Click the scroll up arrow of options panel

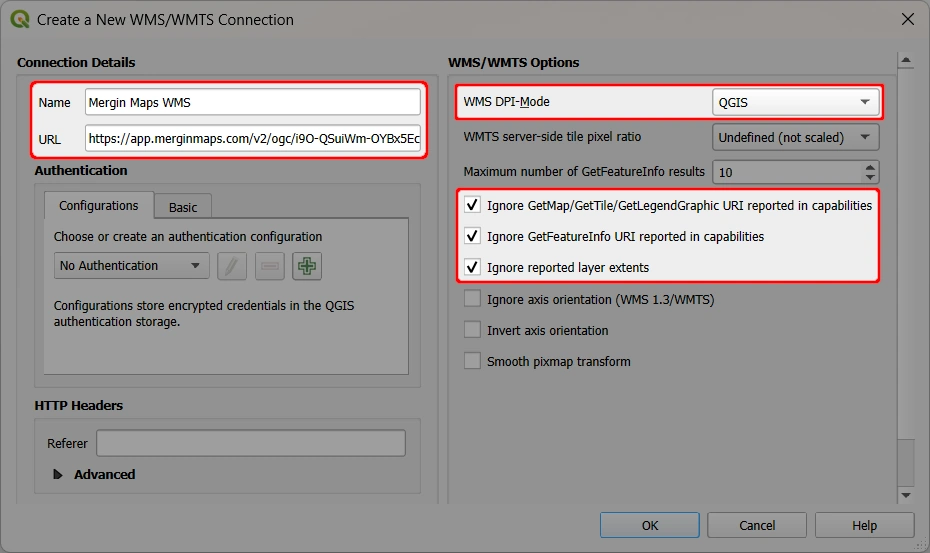pyautogui.click(x=906, y=60)
